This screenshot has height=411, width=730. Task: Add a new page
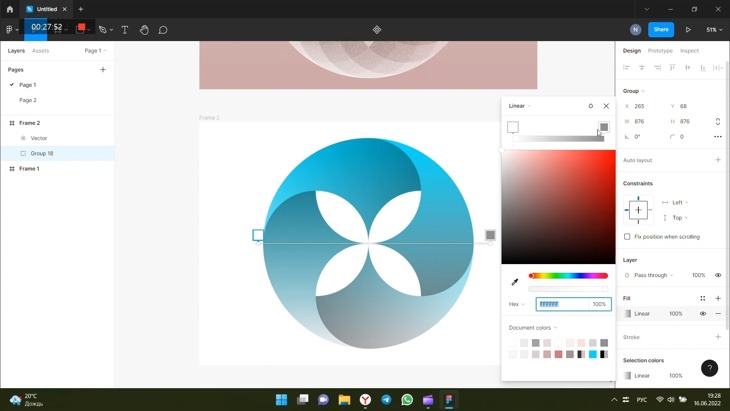103,70
